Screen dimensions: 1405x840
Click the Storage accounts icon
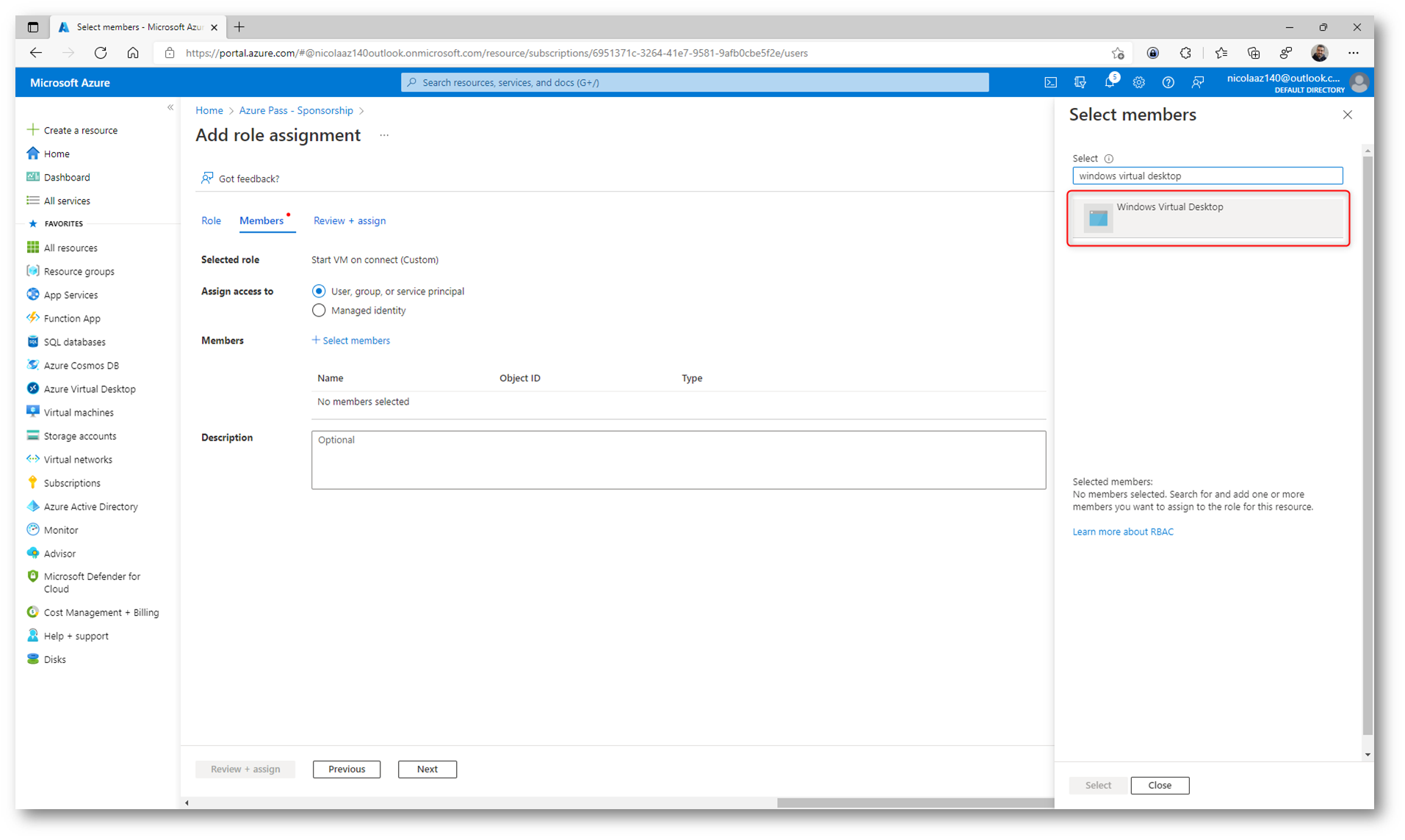(x=32, y=435)
